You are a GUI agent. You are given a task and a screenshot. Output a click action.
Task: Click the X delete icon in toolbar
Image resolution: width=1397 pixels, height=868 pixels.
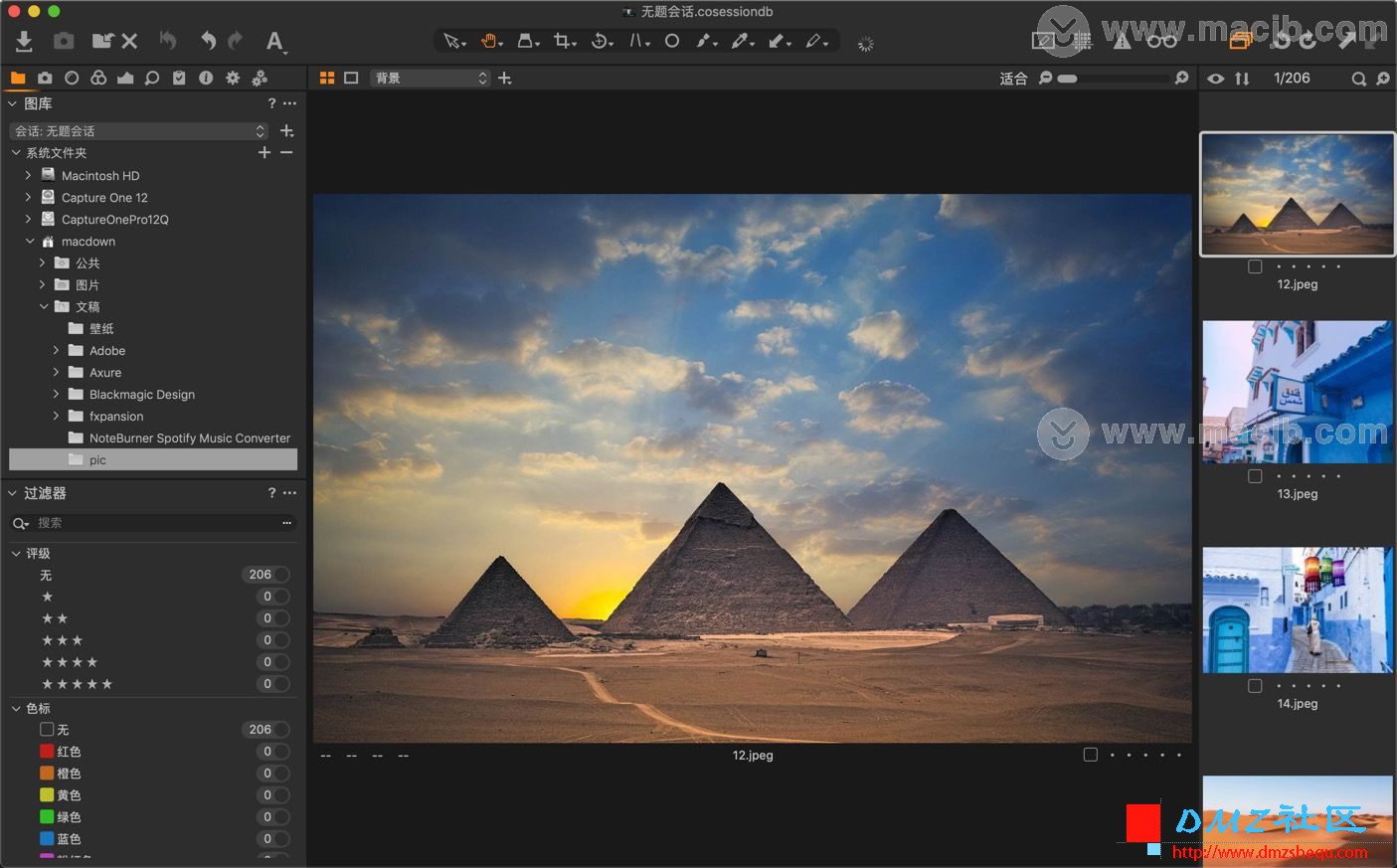tap(129, 41)
